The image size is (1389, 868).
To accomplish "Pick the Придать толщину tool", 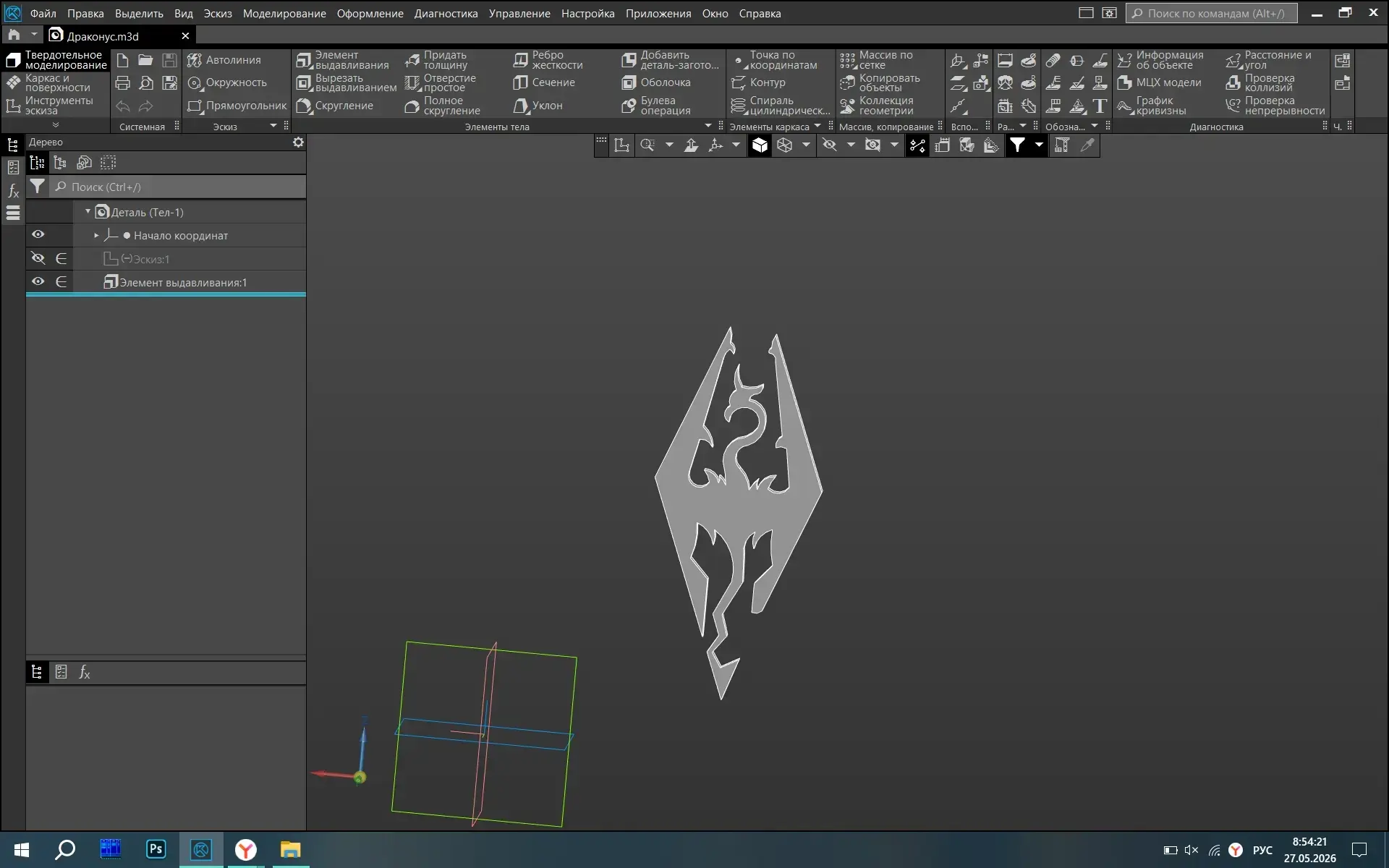I will 436,60.
